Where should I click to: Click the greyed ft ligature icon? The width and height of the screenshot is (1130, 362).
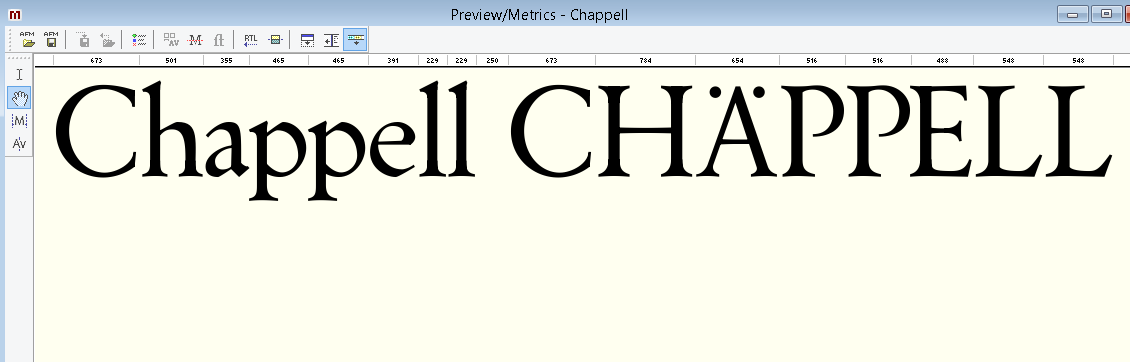tap(218, 39)
